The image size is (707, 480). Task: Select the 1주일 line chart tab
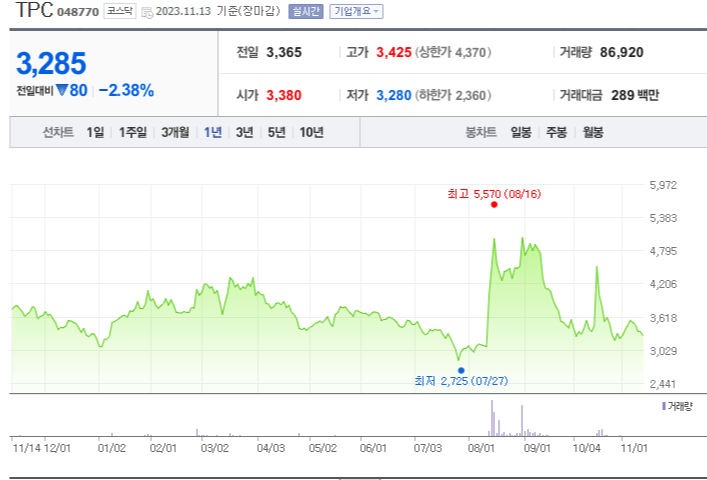click(x=133, y=132)
